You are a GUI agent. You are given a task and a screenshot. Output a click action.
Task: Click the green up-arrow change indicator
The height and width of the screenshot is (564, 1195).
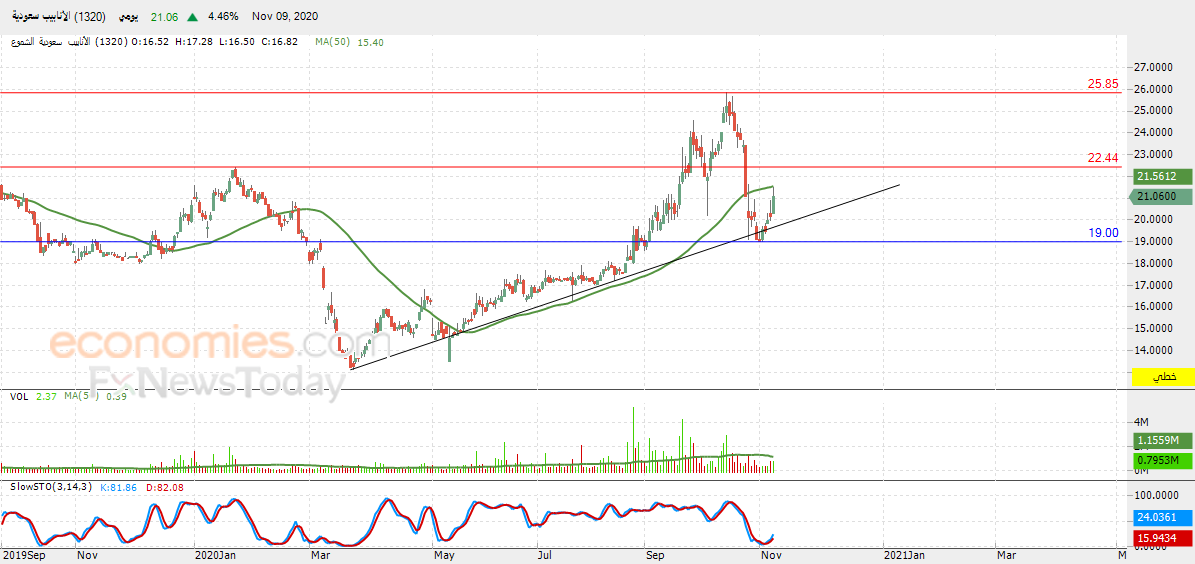pos(193,17)
